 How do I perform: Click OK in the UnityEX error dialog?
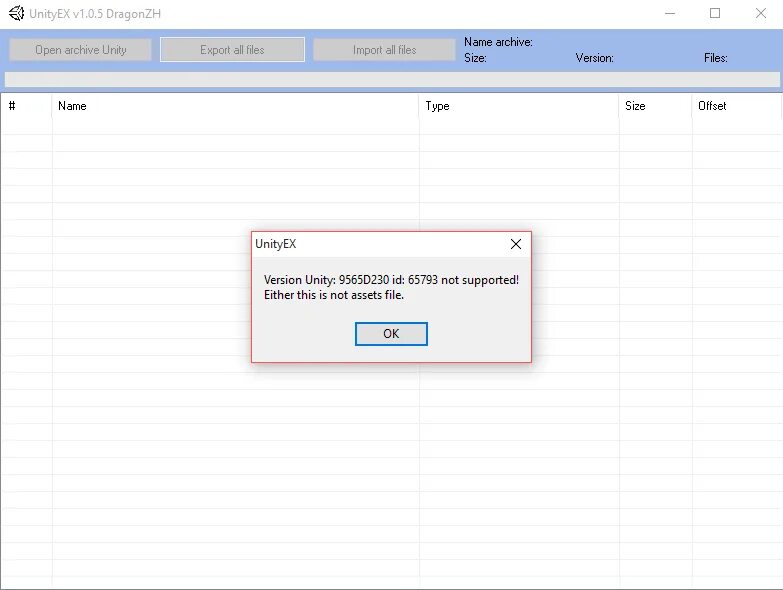pyautogui.click(x=391, y=333)
